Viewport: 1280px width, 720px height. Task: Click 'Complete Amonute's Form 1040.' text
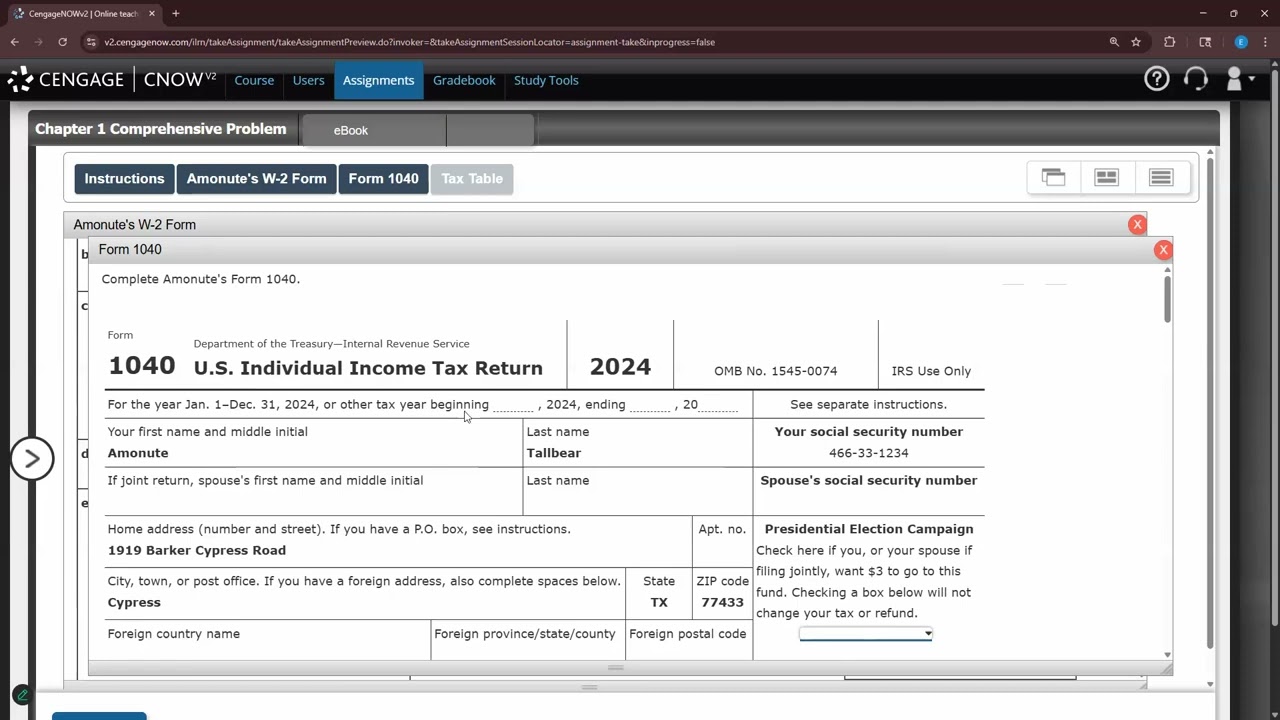click(201, 279)
